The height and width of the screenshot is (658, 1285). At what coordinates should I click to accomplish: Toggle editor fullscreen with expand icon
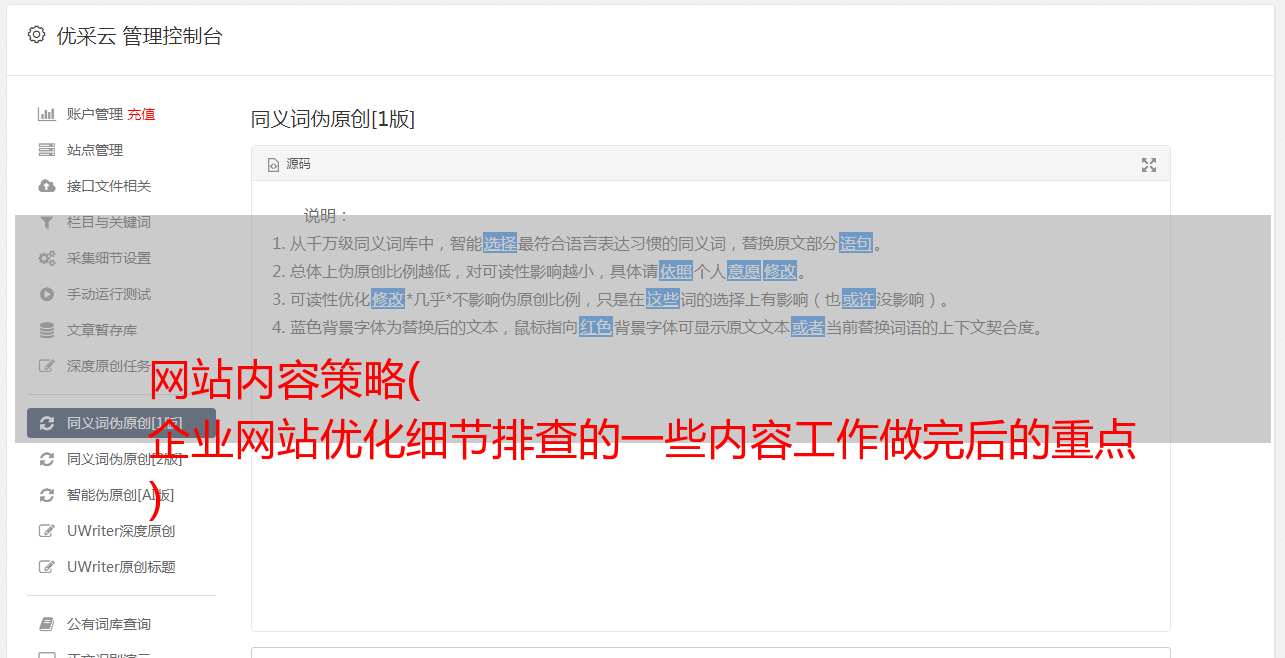[1149, 165]
